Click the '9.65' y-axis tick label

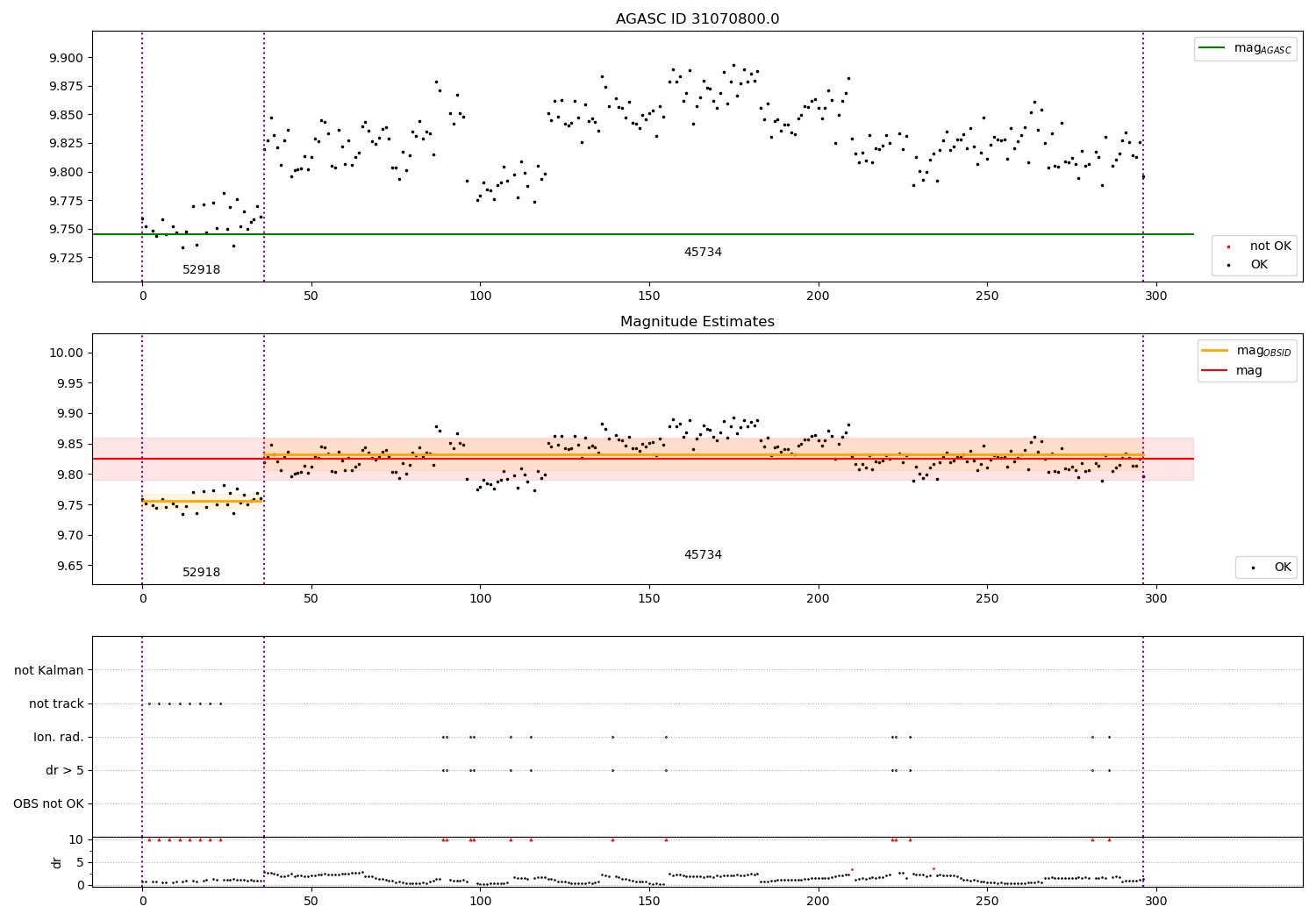69,566
